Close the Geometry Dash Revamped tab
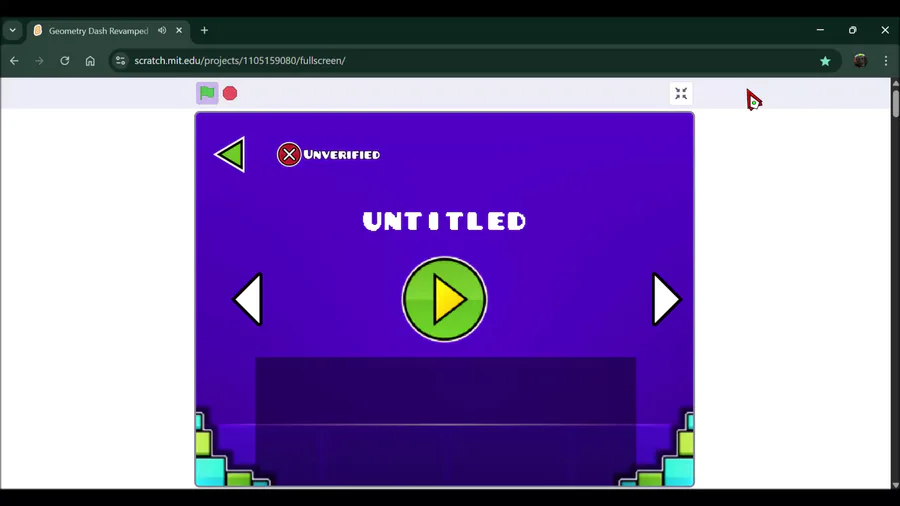 pos(179,30)
